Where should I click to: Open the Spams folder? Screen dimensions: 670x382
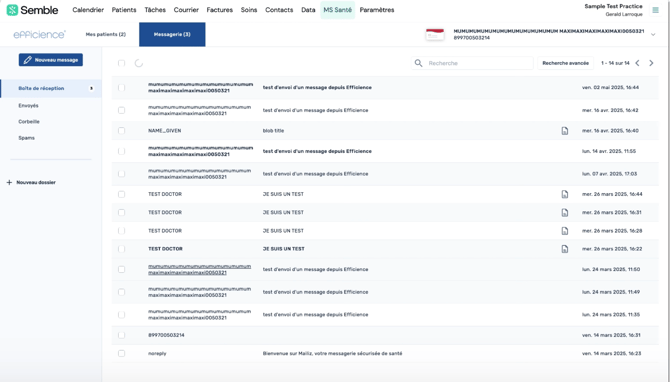26,138
